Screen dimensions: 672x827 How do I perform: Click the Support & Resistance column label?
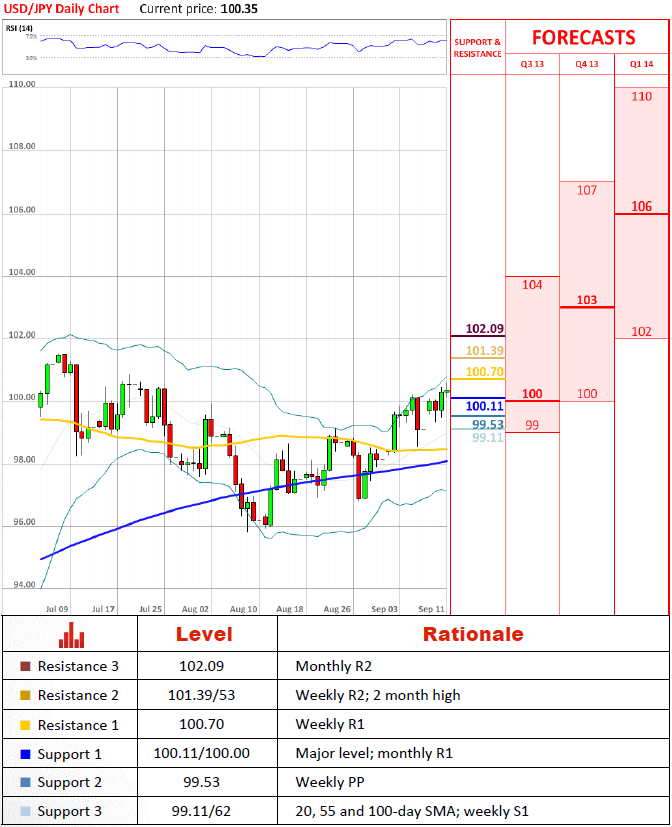click(x=478, y=48)
